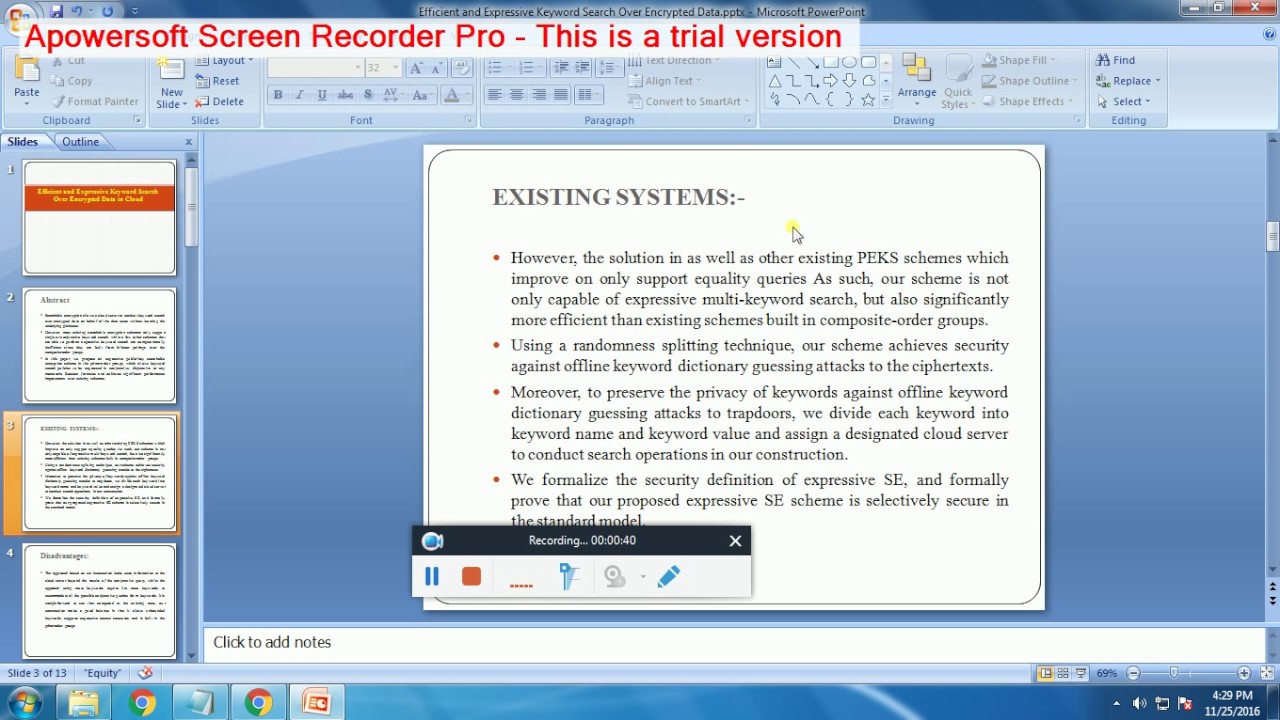This screenshot has height=720, width=1280.
Task: Open File Explorer from the taskbar
Action: click(x=84, y=703)
